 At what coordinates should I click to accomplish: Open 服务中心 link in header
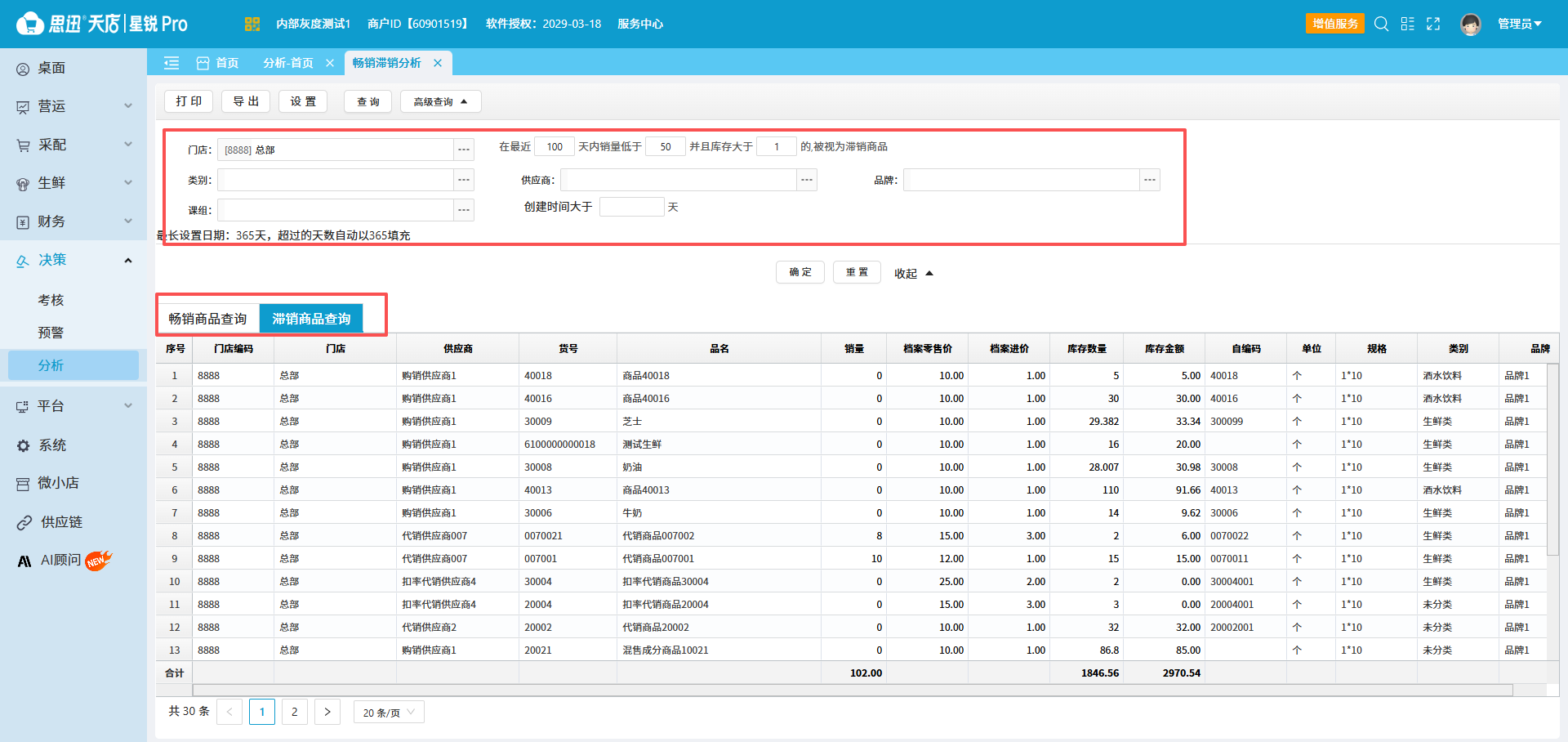point(640,24)
